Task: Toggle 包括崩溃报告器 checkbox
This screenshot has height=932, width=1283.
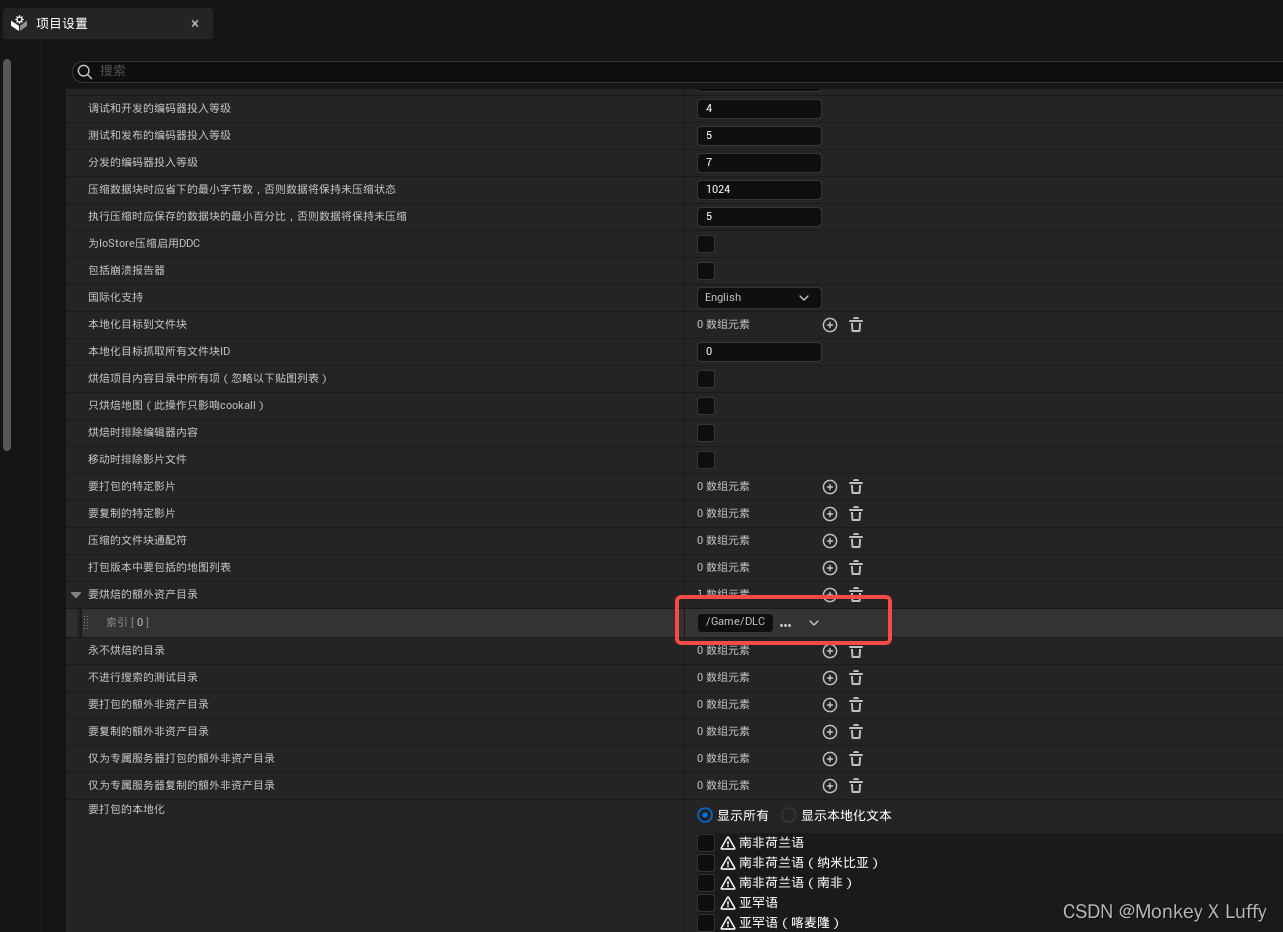Action: [x=706, y=271]
